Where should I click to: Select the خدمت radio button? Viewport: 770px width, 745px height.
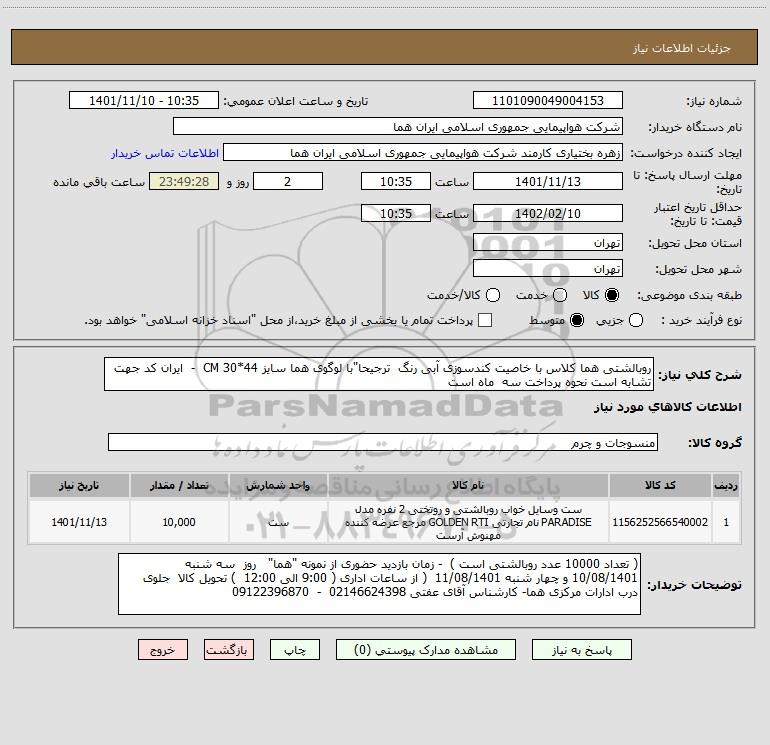(560, 295)
